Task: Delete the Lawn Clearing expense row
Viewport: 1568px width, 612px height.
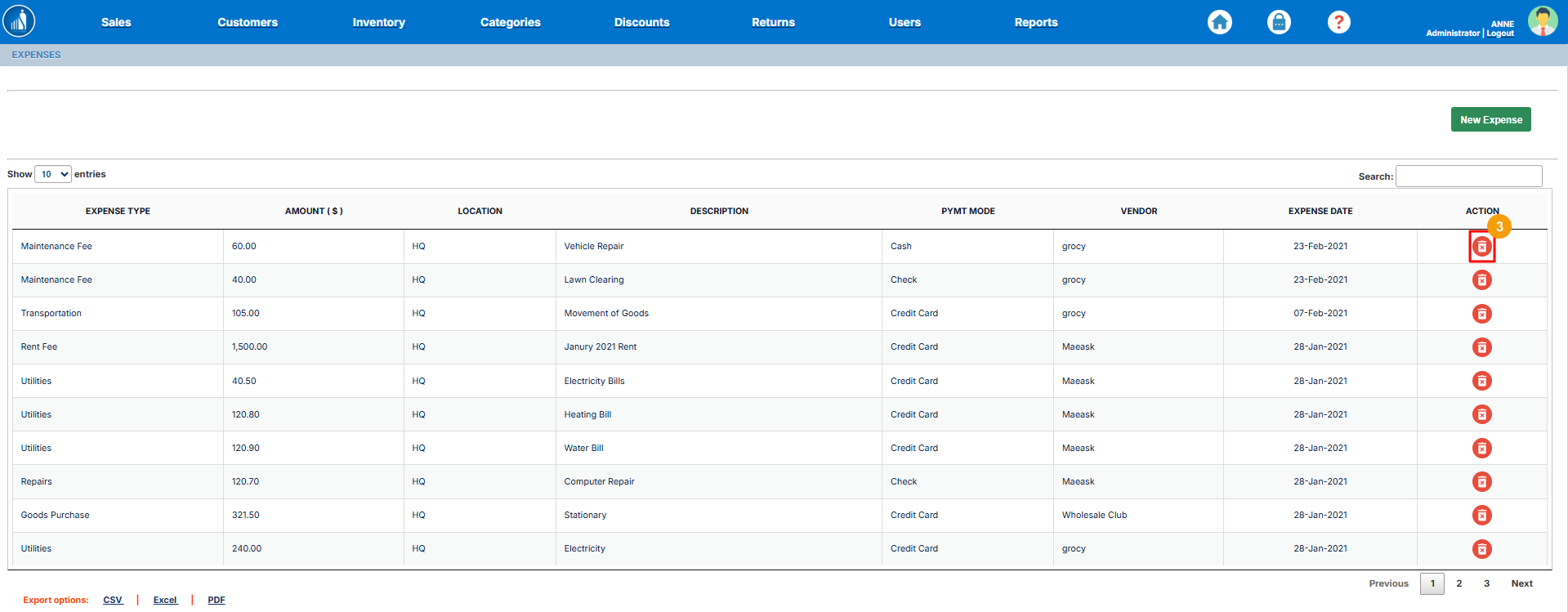Action: (1481, 280)
